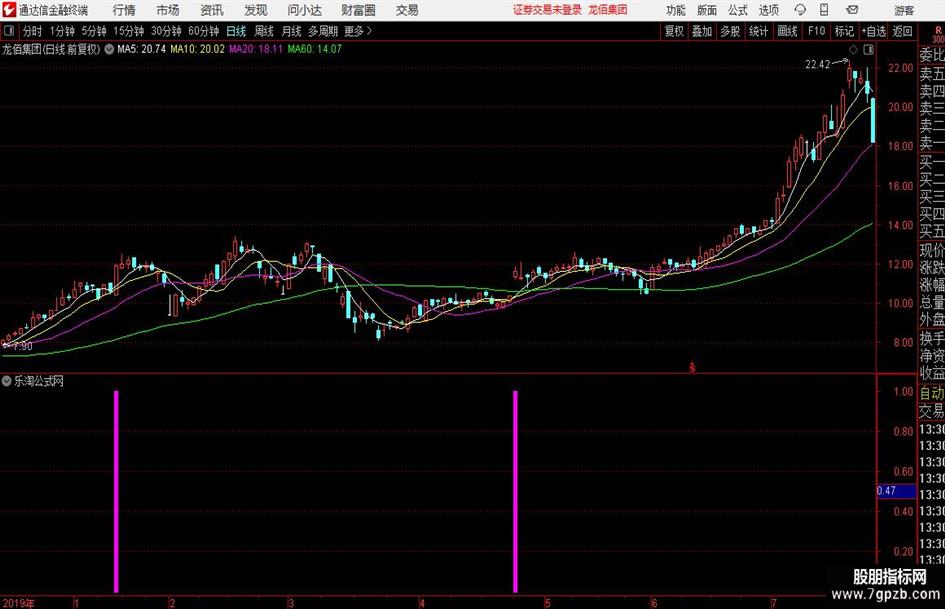Open the 交易 menu
Screen dimensions: 945x609
click(407, 10)
